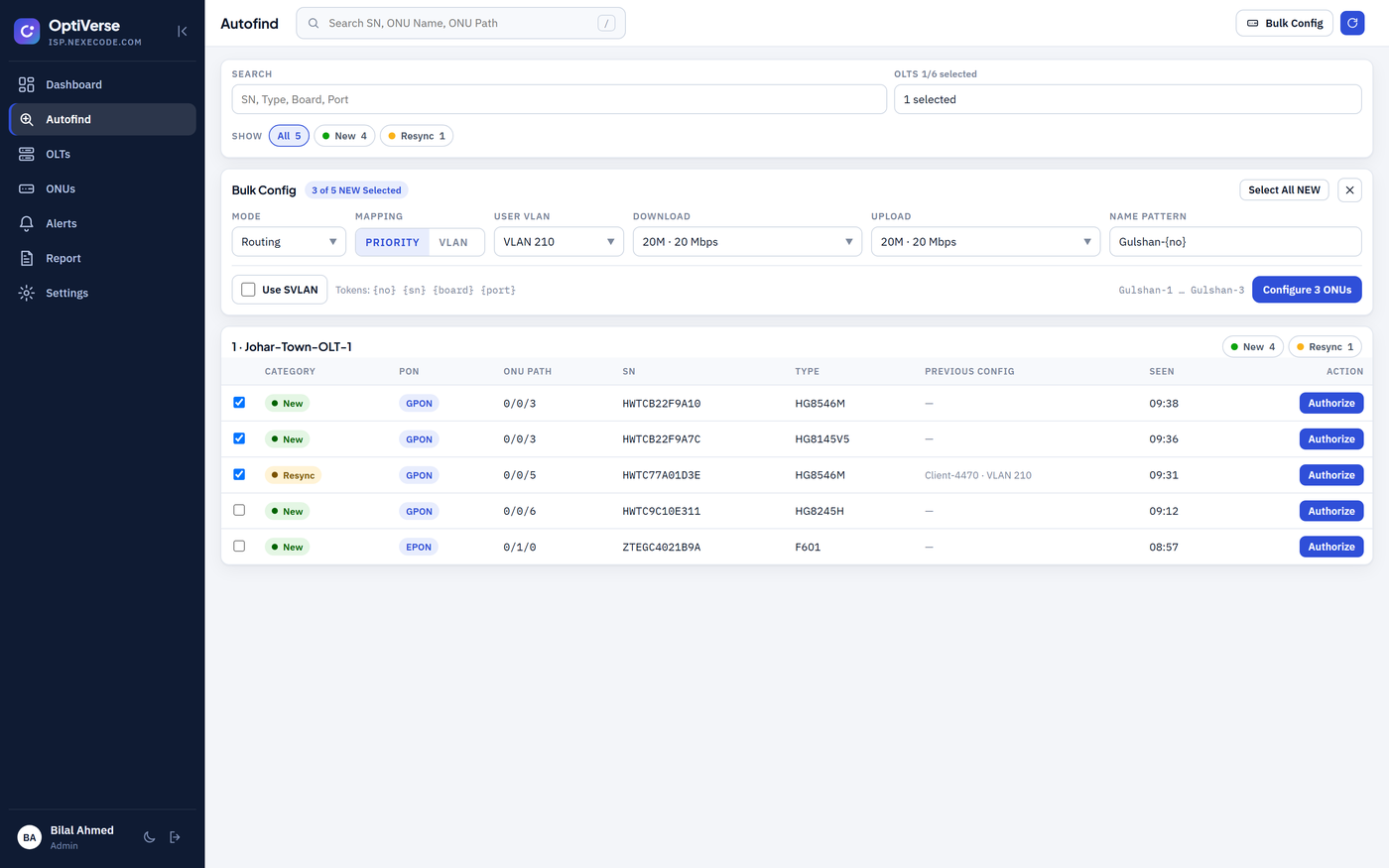Image resolution: width=1389 pixels, height=868 pixels.
Task: Click the search magnifier icon in top bar
Action: click(314, 23)
